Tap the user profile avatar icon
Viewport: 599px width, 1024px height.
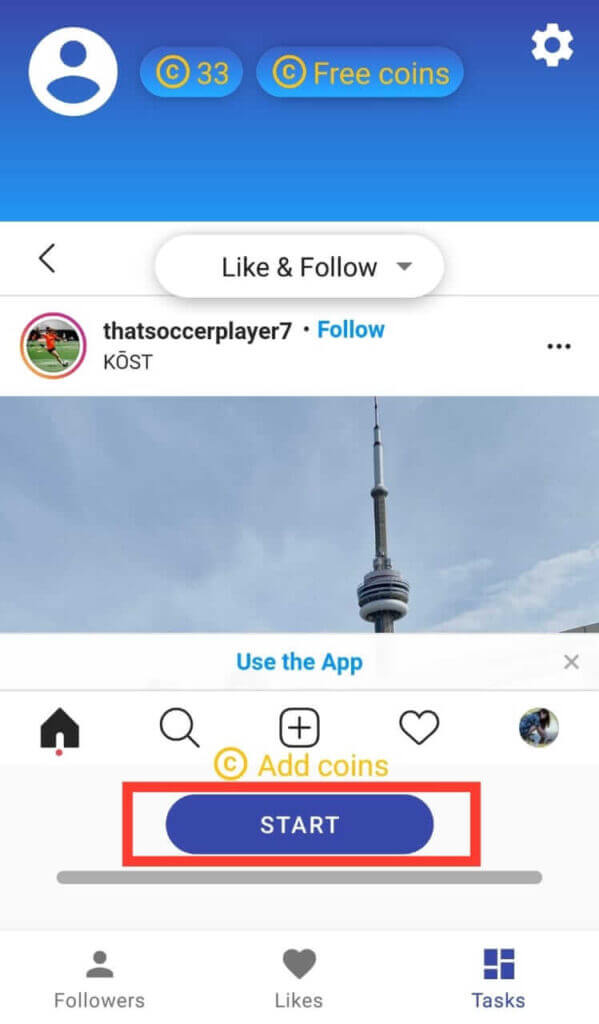coord(73,72)
